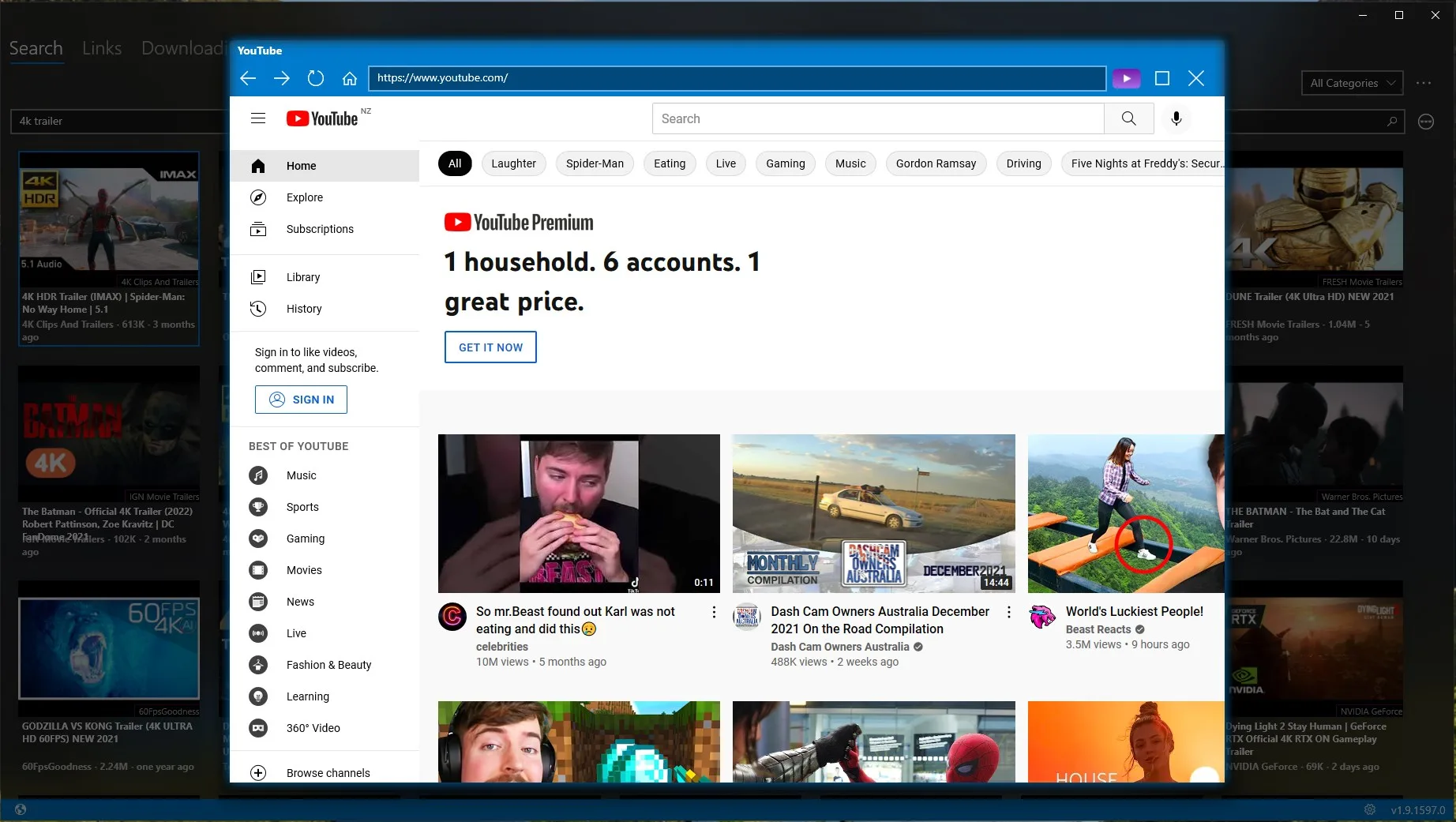This screenshot has width=1456, height=822.
Task: Open the Beast Reacts channel link
Action: coord(1098,629)
